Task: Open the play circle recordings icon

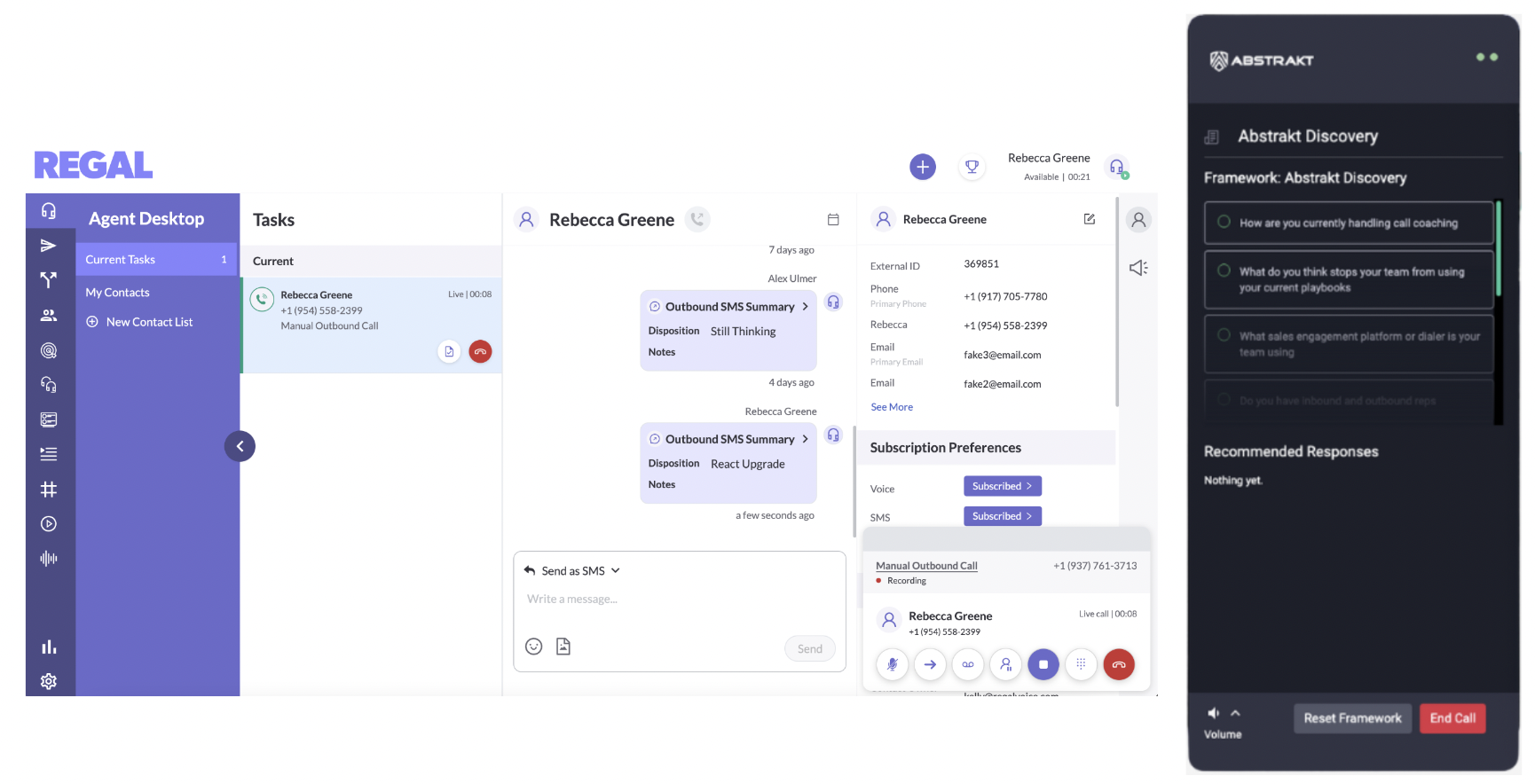Action: point(49,524)
